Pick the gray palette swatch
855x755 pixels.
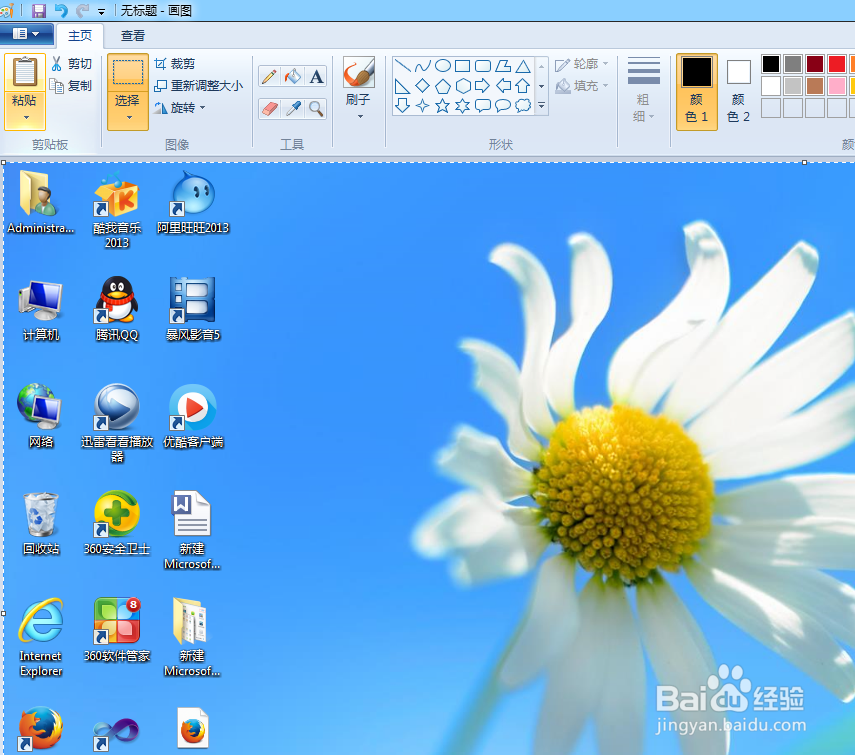(793, 64)
